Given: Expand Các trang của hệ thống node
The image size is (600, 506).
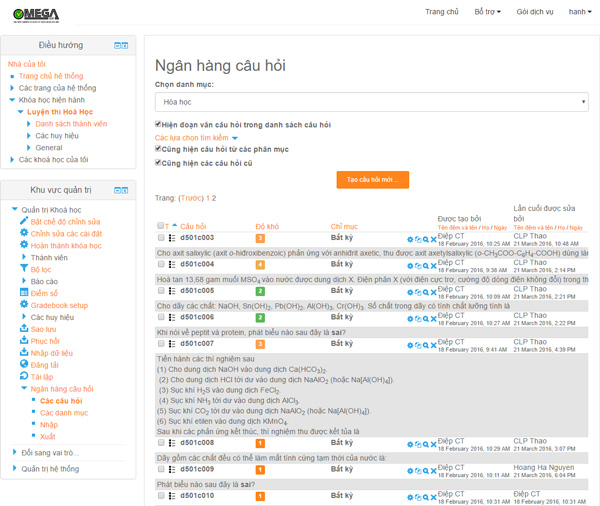Looking at the screenshot, I should pyautogui.click(x=12, y=88).
